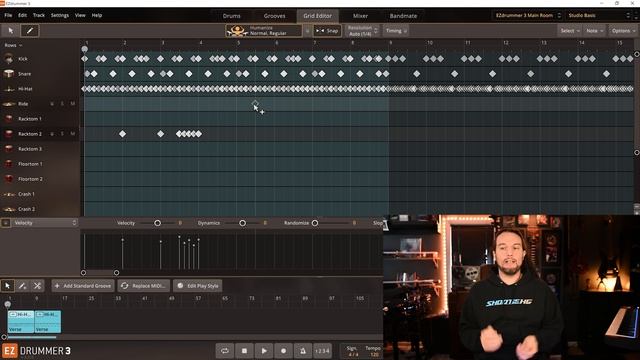Click the Crash 1 cymbal icon
The height and width of the screenshot is (360, 640).
coord(9,194)
